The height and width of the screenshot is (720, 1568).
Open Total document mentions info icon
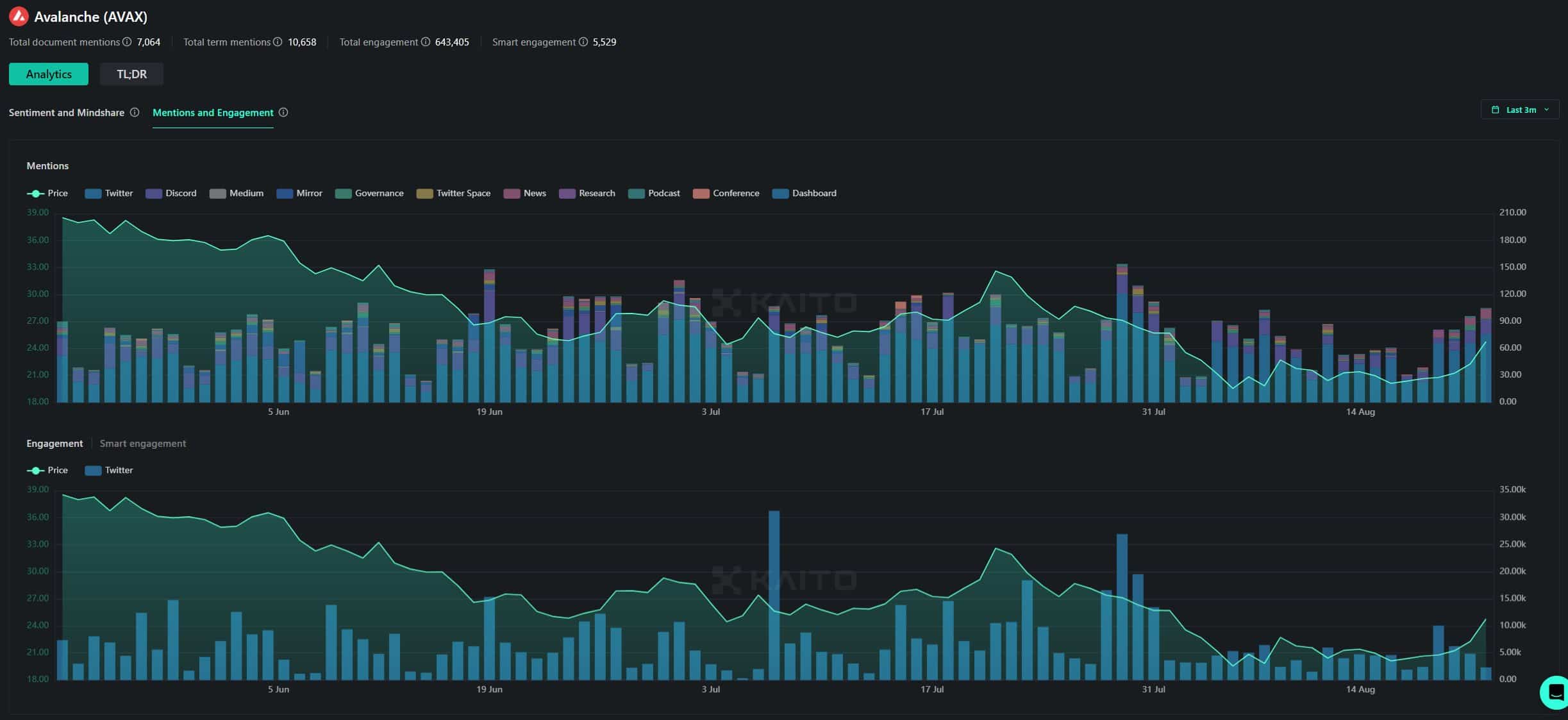tap(127, 42)
